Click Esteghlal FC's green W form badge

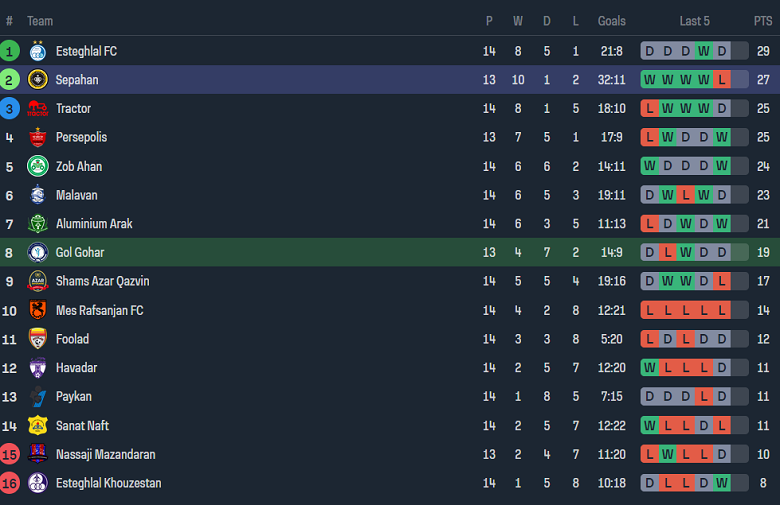click(704, 51)
